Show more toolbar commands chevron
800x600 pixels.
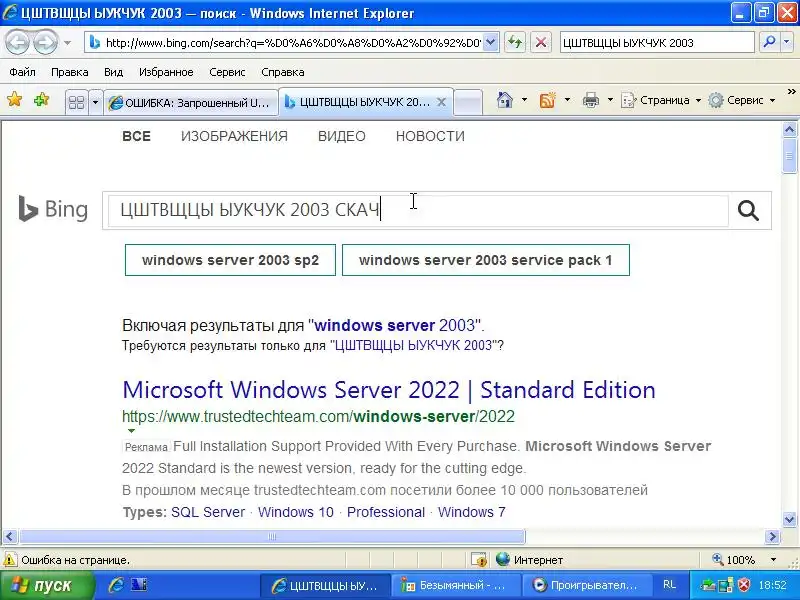point(791,92)
